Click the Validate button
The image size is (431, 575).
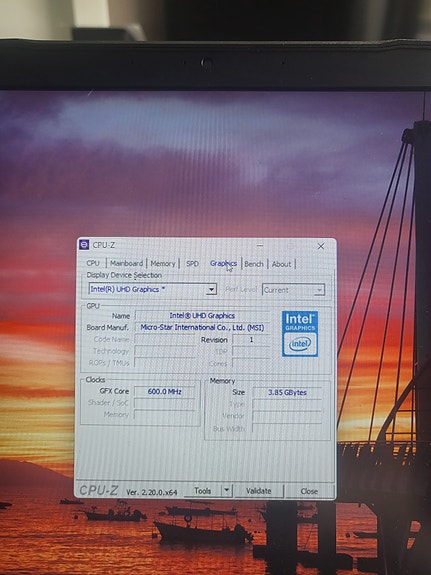click(259, 491)
